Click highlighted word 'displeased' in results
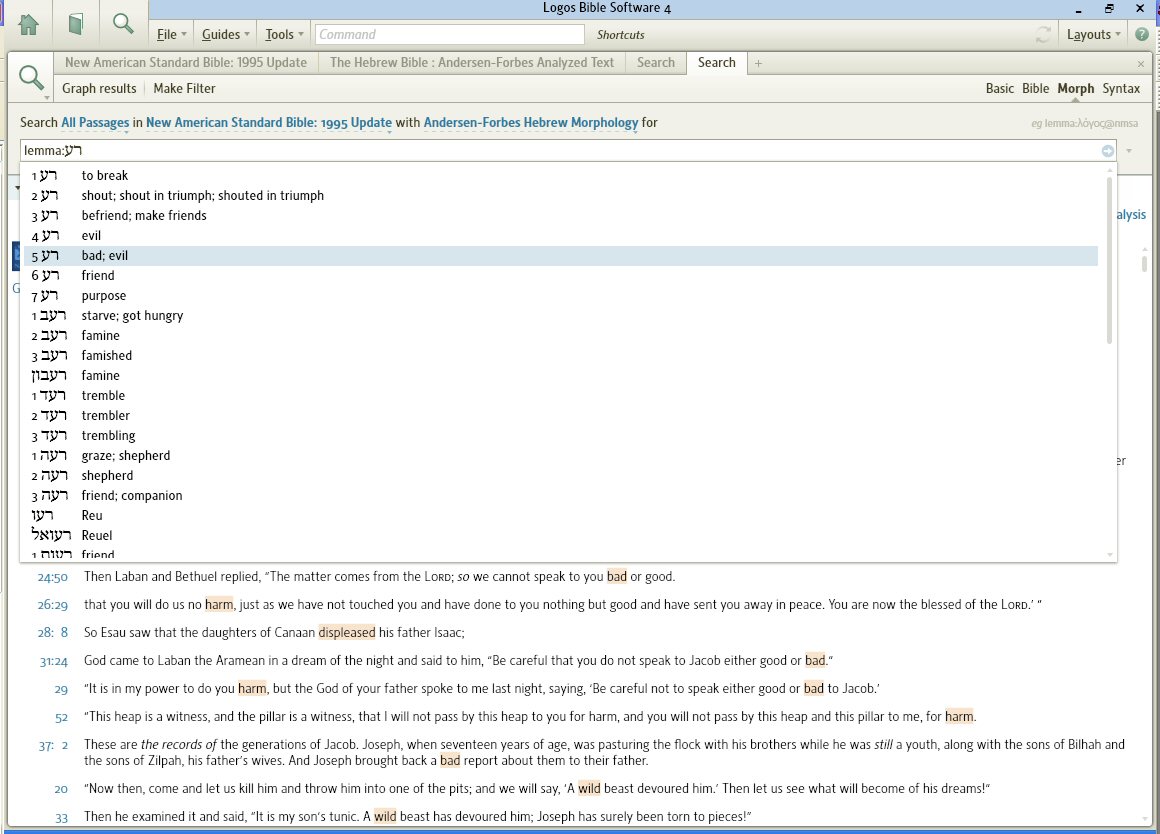 [x=347, y=633]
